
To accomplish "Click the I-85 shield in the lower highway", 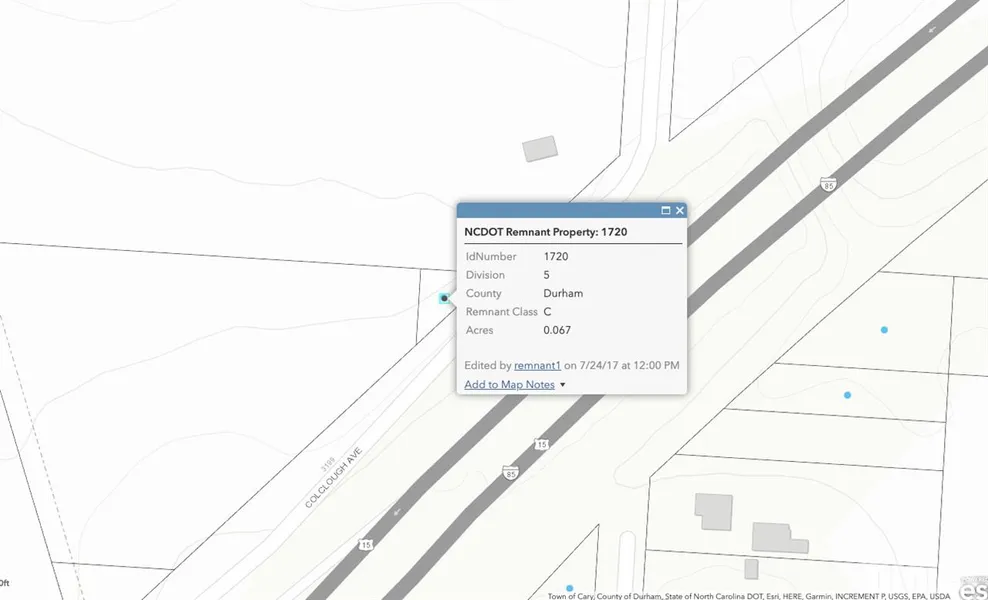I will [512, 473].
